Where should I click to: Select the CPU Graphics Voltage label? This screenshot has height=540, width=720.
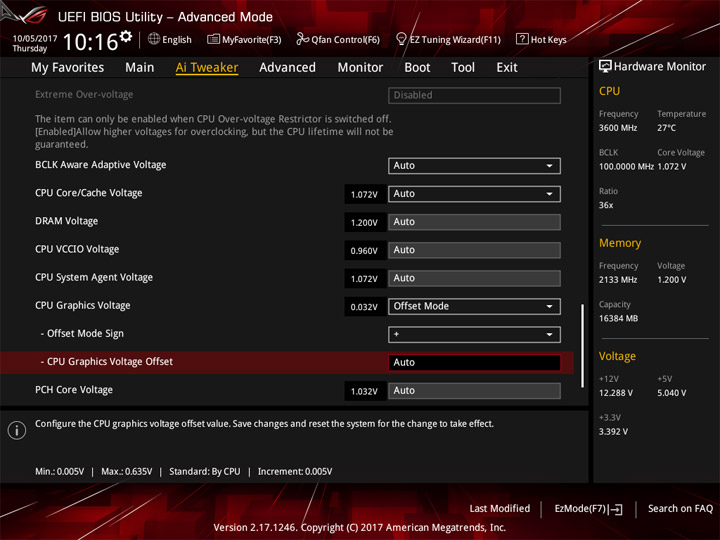click(x=83, y=305)
